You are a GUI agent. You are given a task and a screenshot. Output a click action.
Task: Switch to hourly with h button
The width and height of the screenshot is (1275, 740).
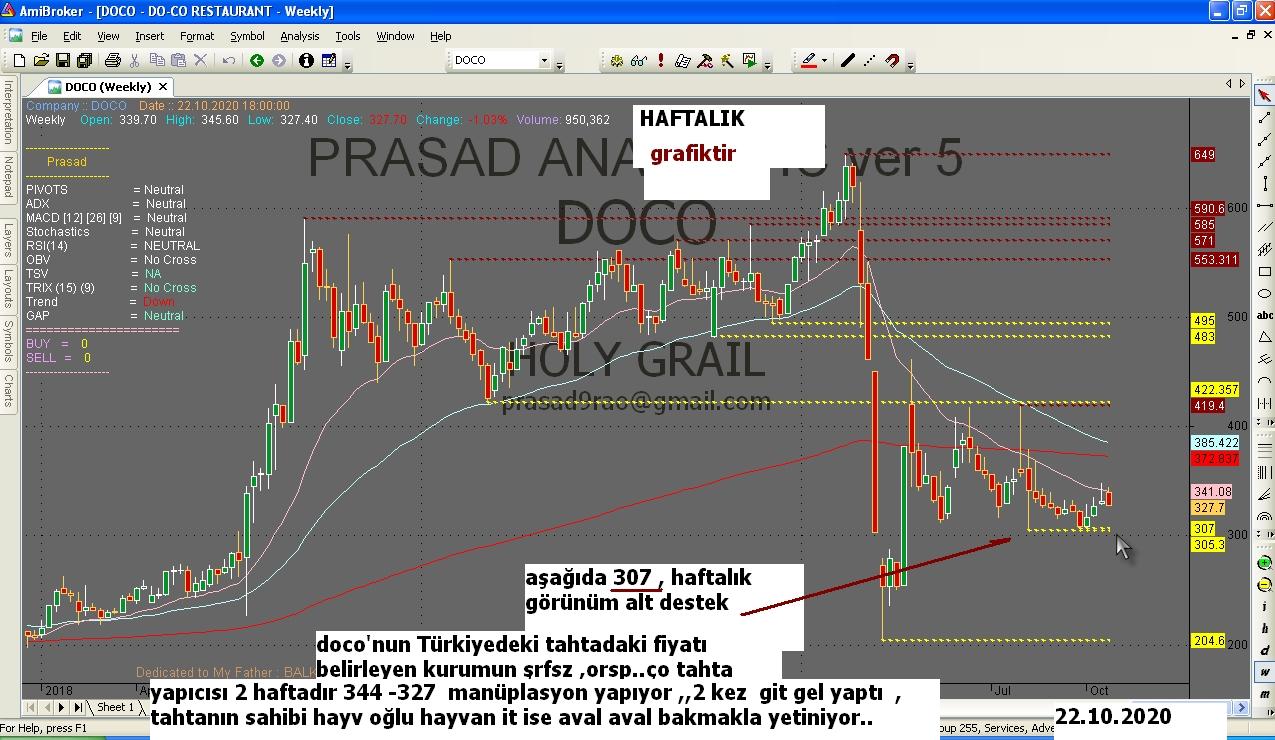pos(1265,629)
